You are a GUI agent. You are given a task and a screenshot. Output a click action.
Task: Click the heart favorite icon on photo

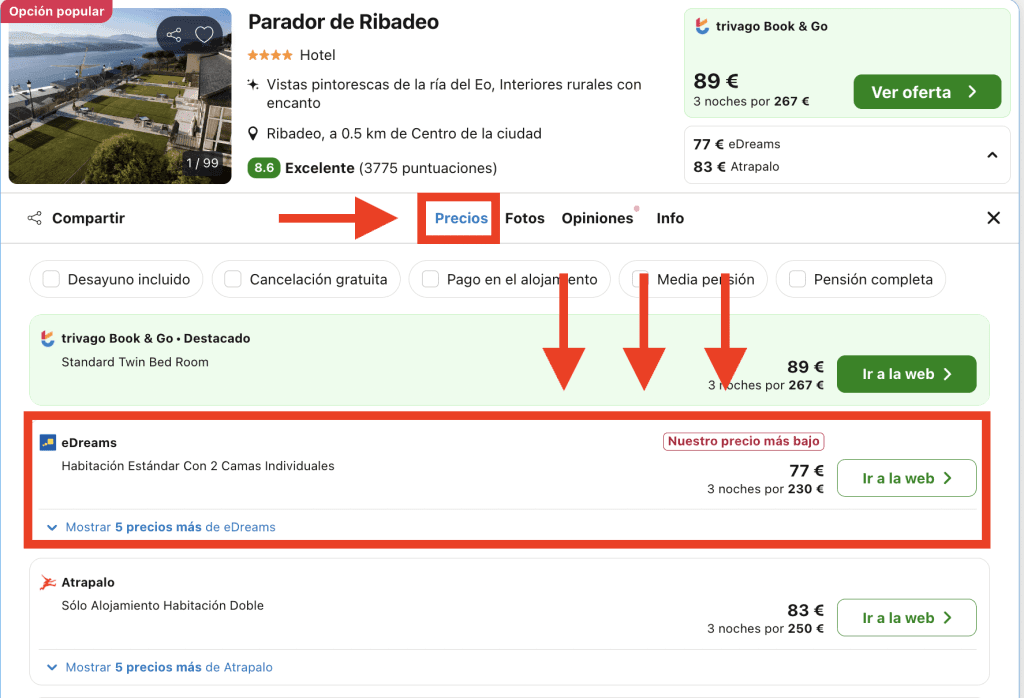tap(204, 35)
